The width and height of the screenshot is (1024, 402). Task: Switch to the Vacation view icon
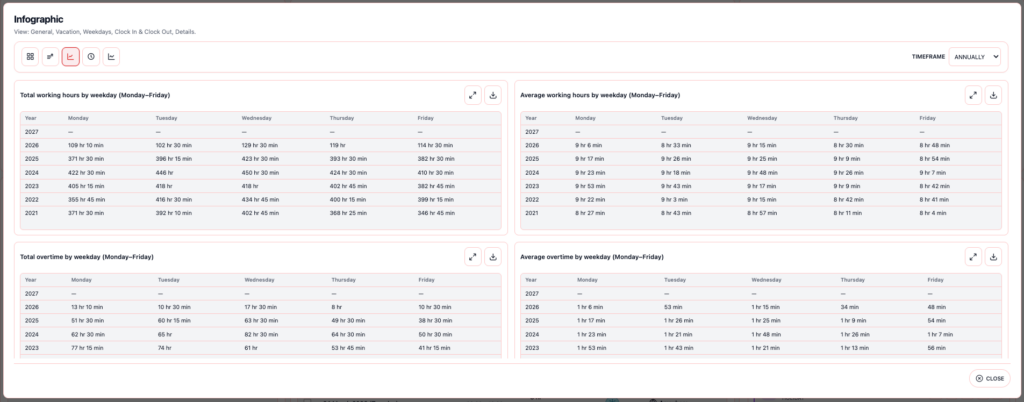51,57
